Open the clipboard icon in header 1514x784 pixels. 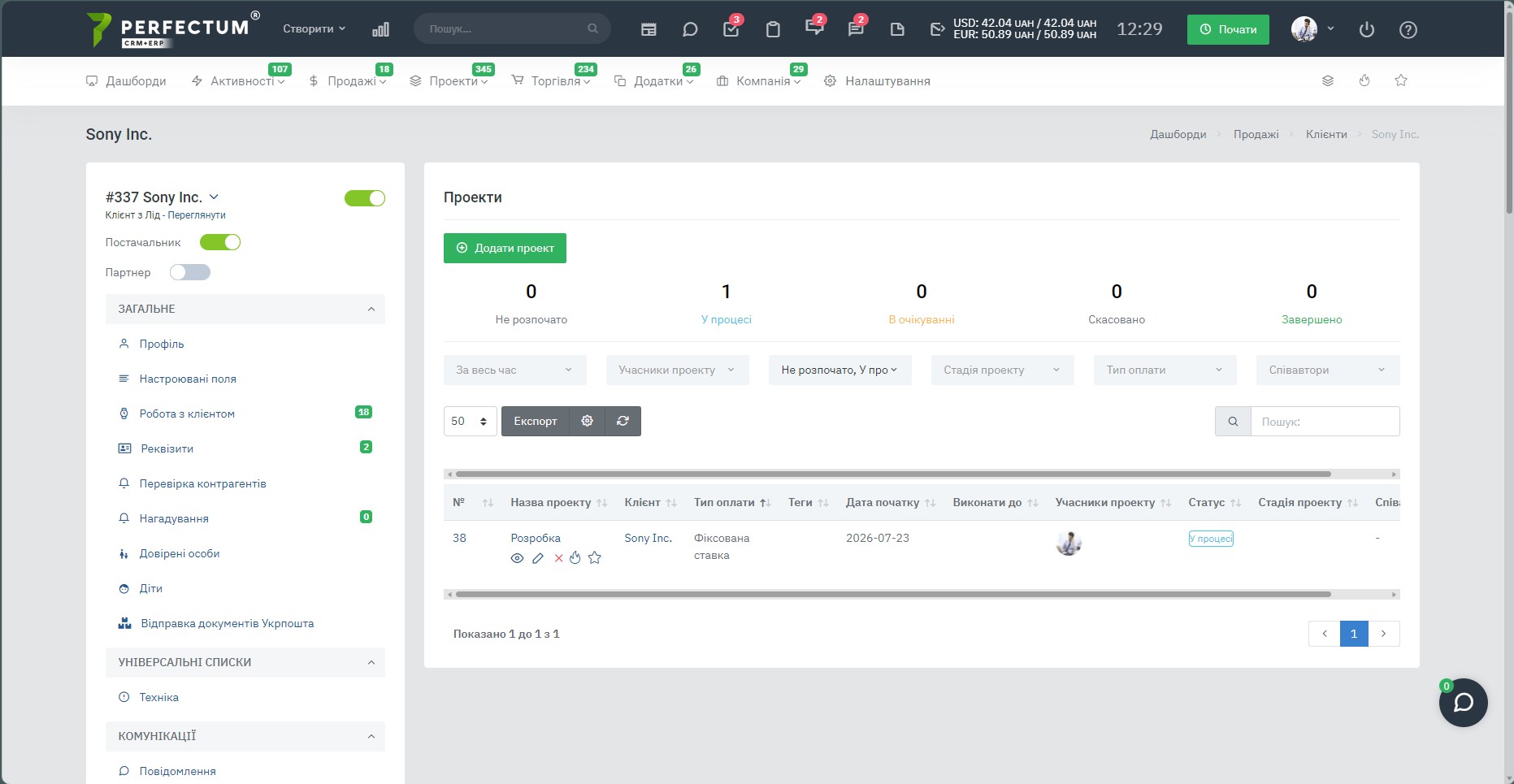(773, 29)
